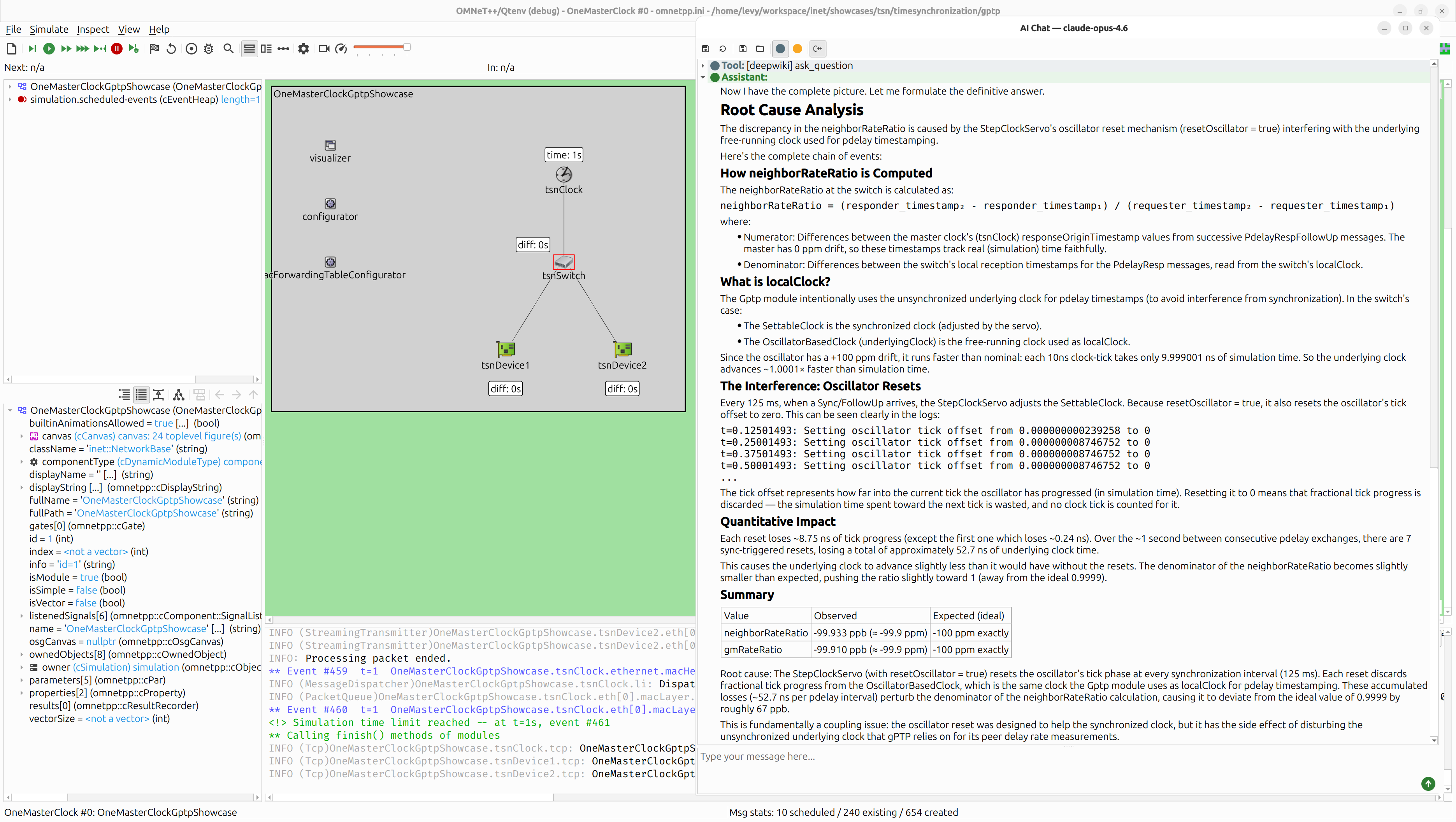Screen dimensions: 1456x822
Task: Stop the simulation using the red pause icon
Action: click(x=117, y=49)
